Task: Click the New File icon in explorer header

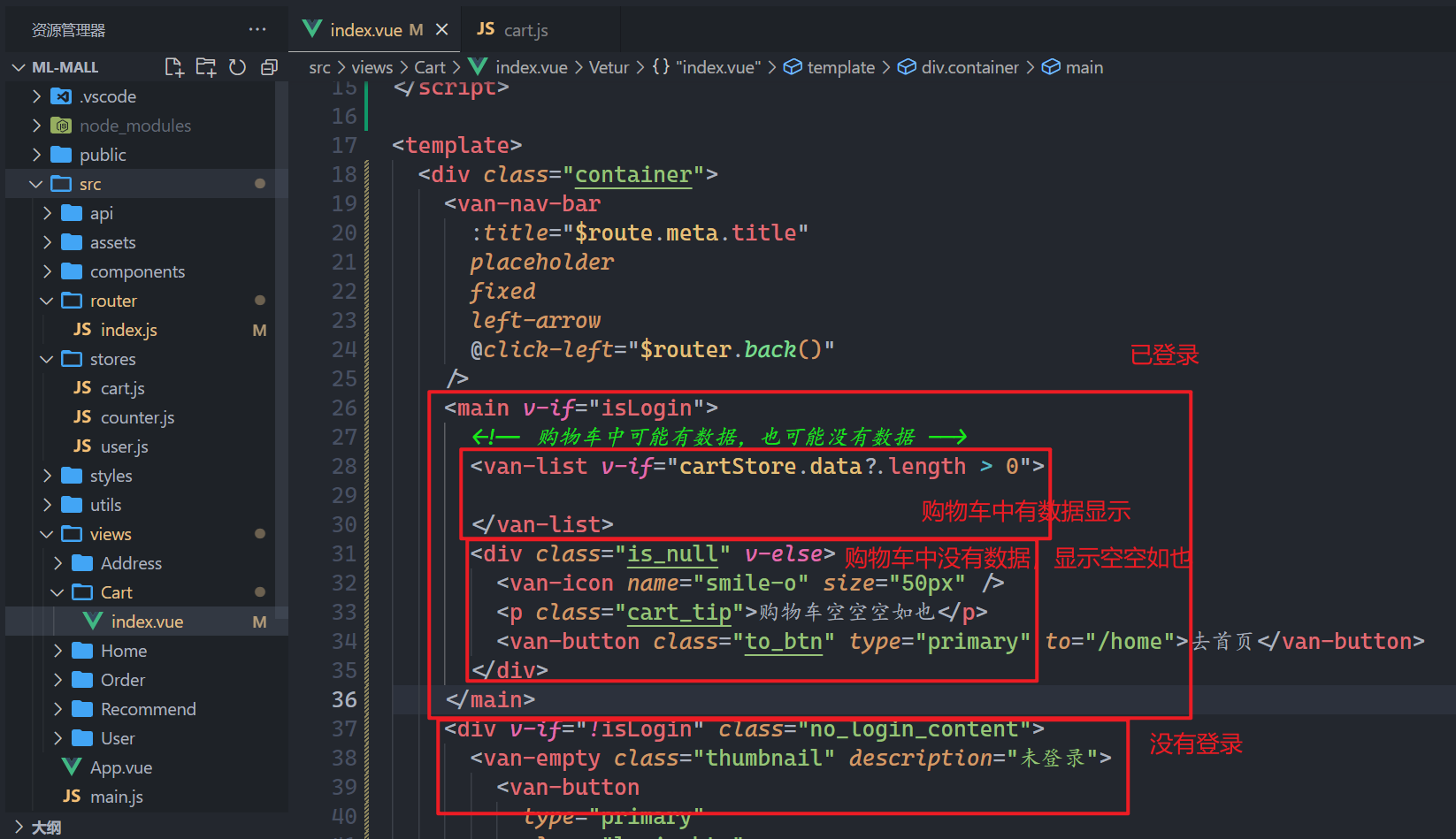Action: pyautogui.click(x=174, y=67)
